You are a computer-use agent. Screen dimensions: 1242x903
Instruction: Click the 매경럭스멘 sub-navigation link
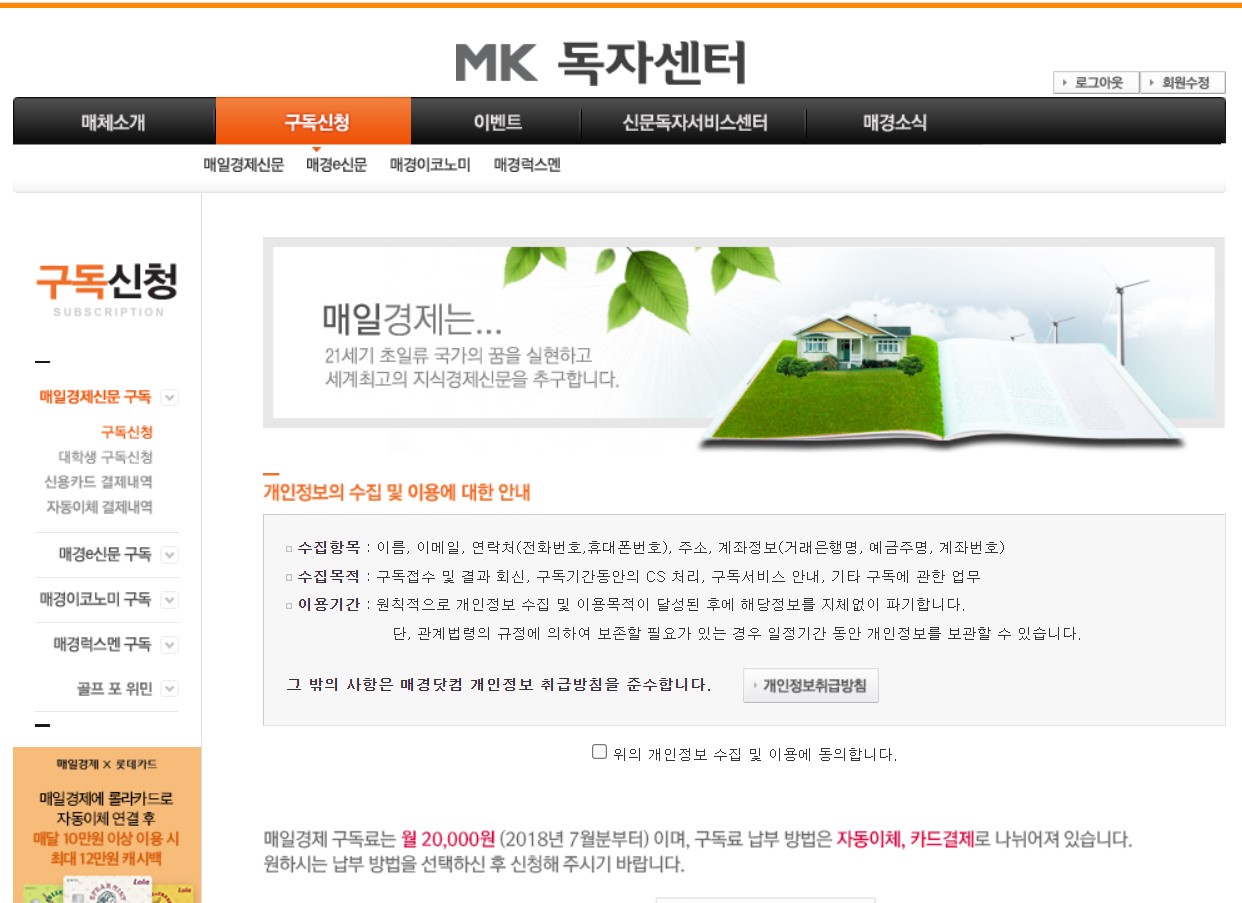[527, 164]
